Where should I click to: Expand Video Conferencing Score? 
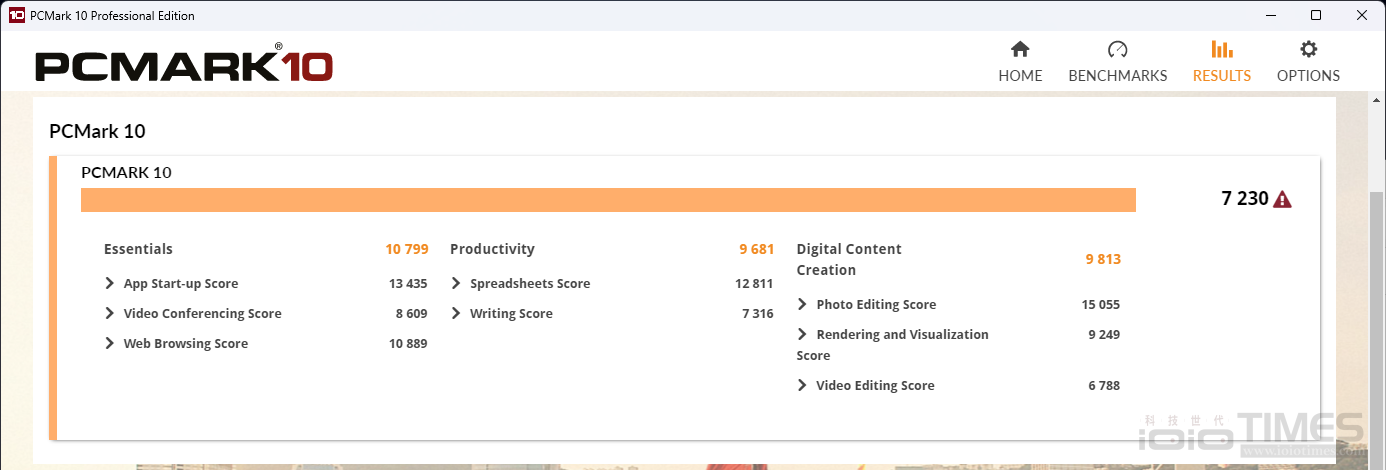tap(109, 314)
